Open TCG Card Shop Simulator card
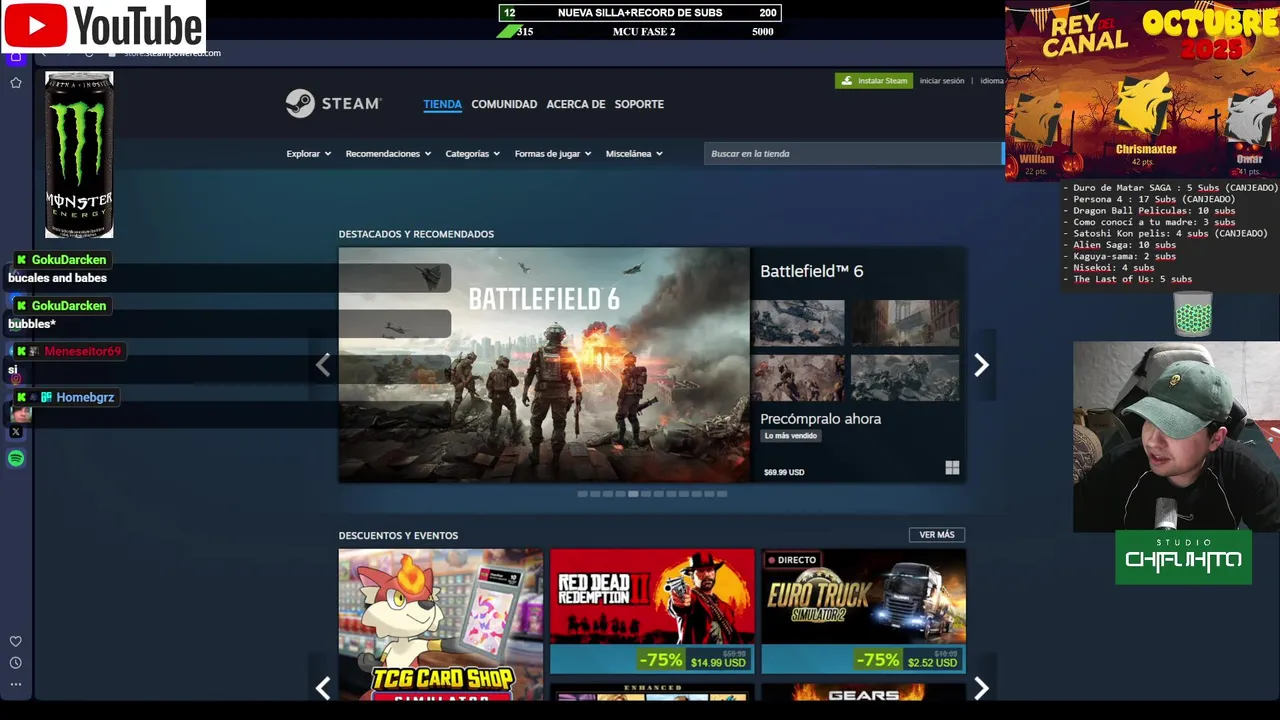Viewport: 1280px width, 720px height. coord(440,624)
